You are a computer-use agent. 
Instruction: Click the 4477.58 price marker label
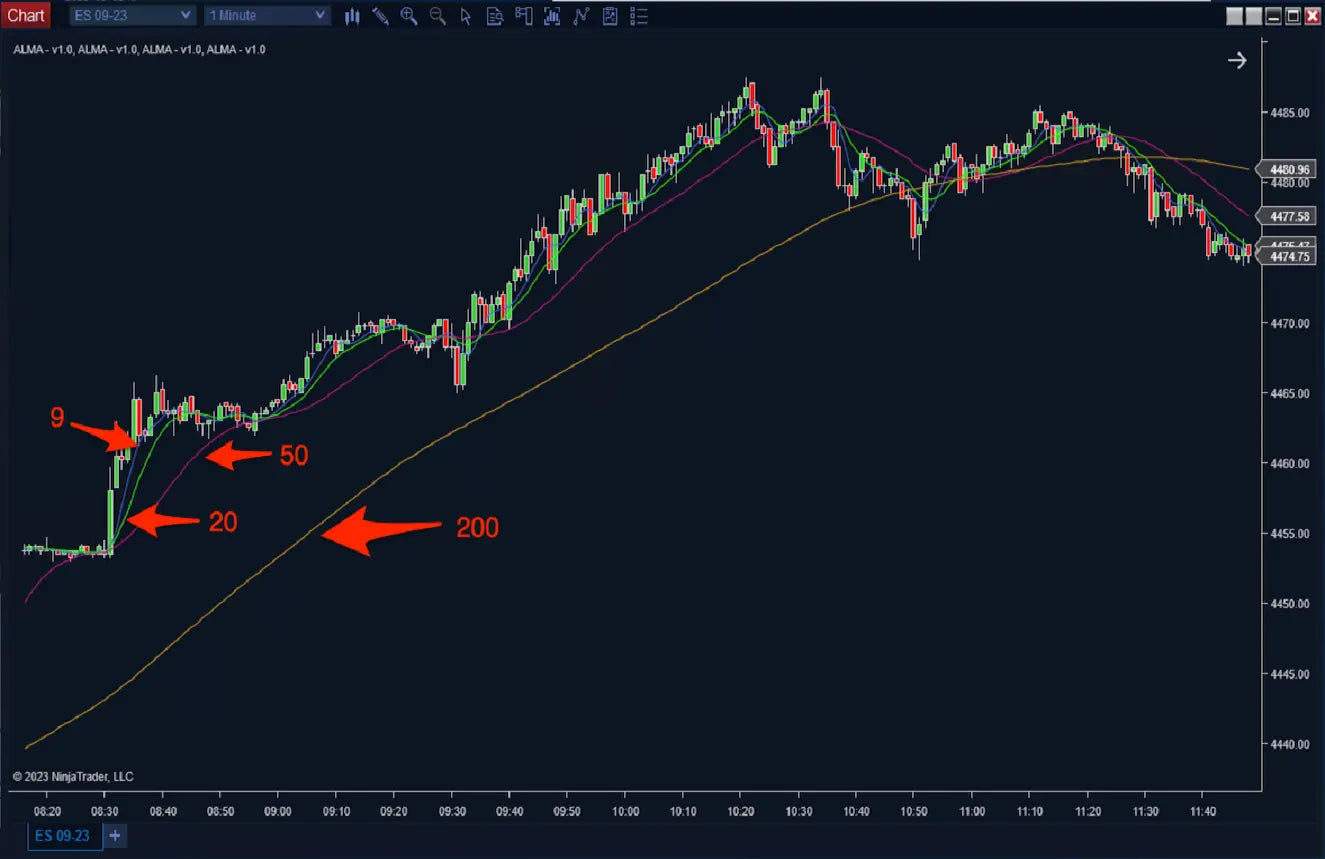(x=1290, y=216)
